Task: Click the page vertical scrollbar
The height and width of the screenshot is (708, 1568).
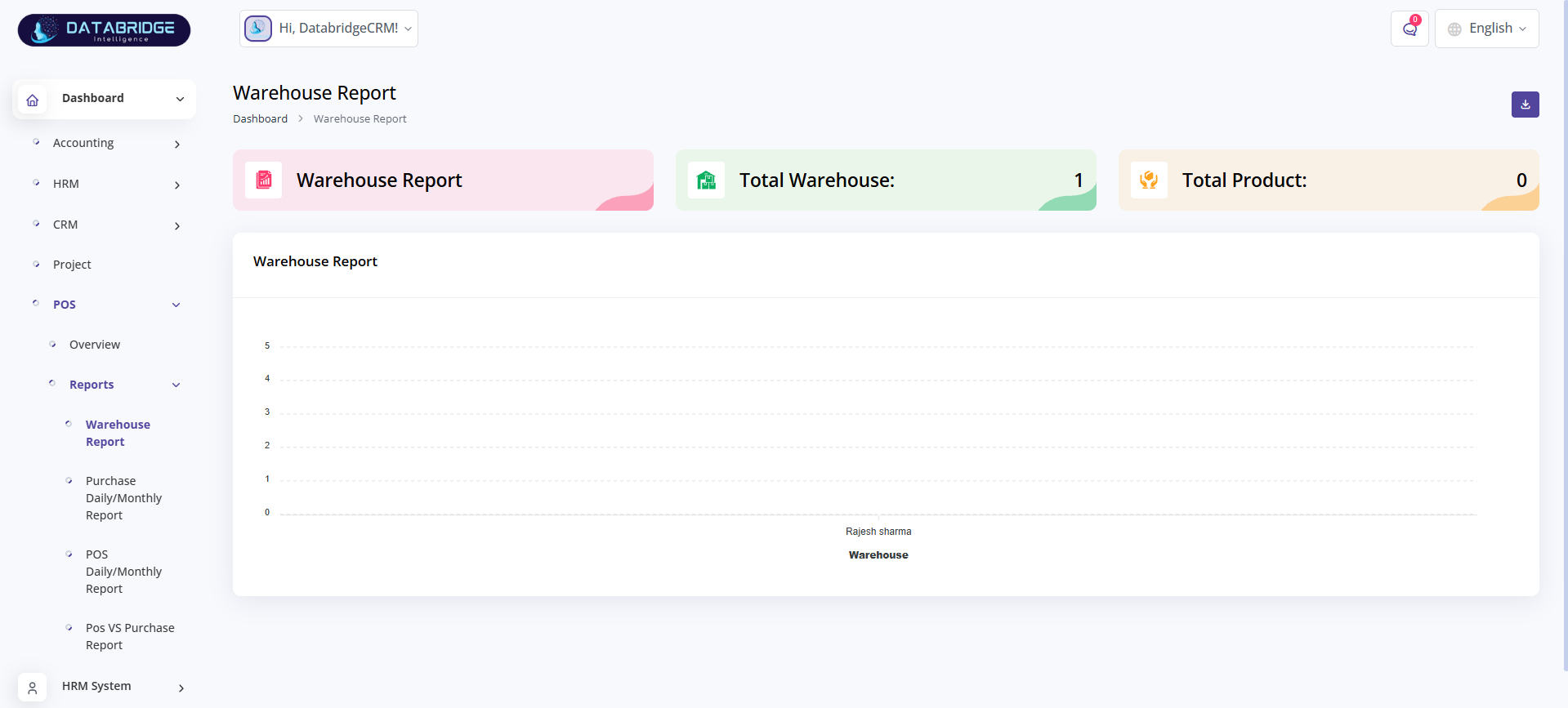Action: coord(1565,335)
